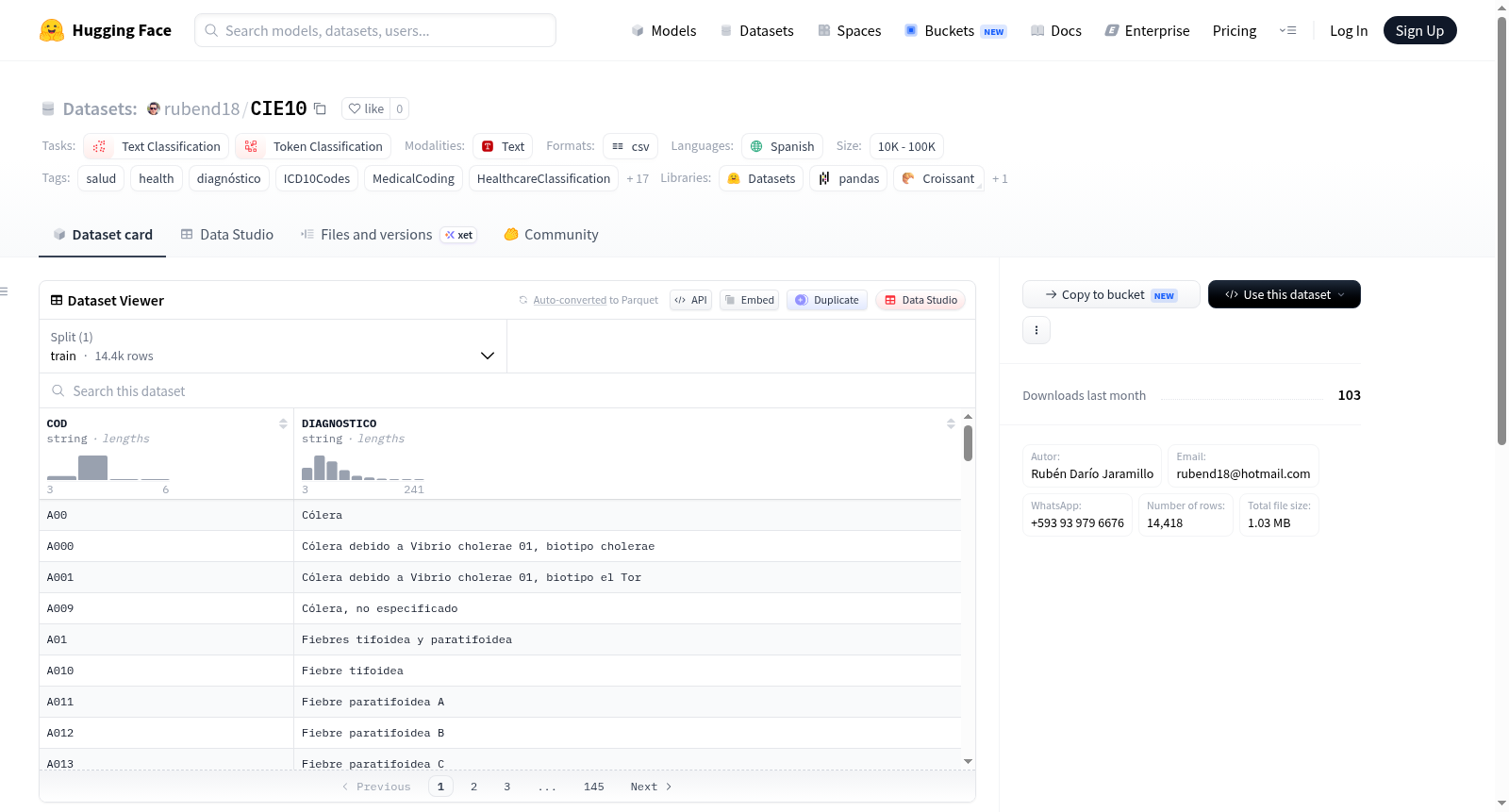Viewport: 1509px width, 812px height.
Task: Follow the Auto-converted to Parquet link
Action: coord(595,300)
